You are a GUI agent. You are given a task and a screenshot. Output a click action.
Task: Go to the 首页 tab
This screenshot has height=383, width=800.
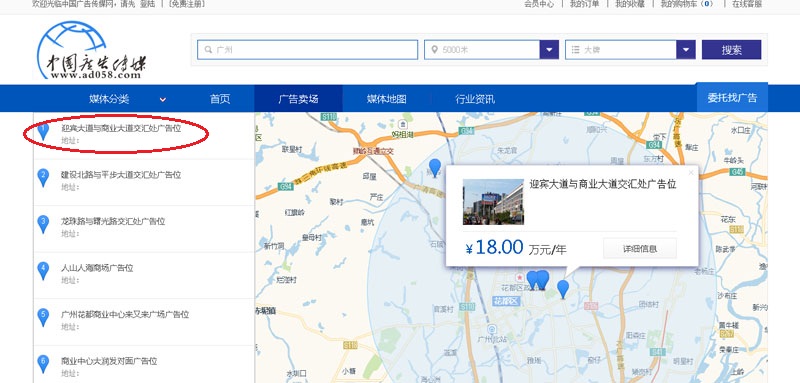(x=220, y=99)
